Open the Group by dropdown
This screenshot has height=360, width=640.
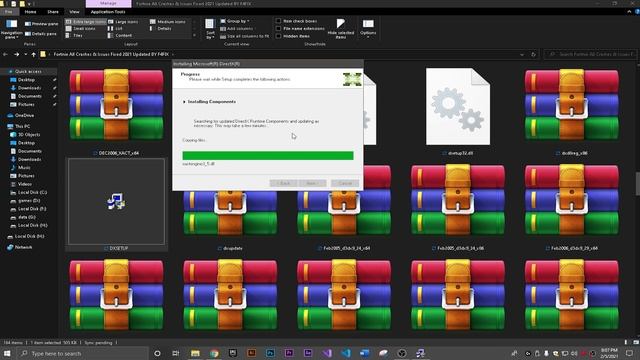point(235,21)
